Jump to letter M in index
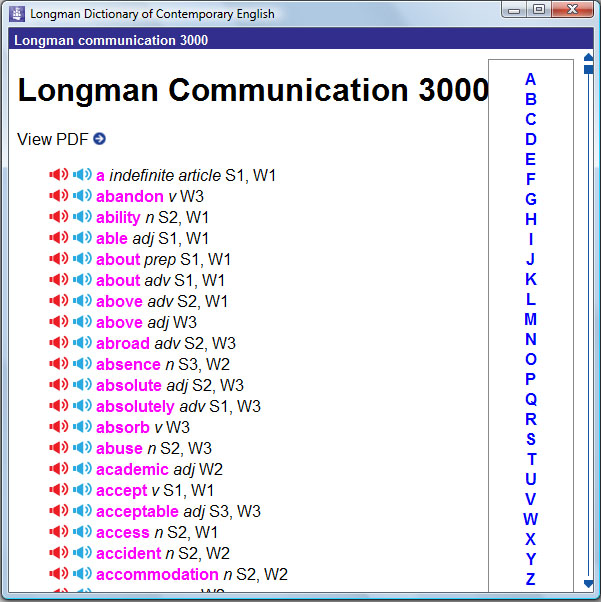This screenshot has width=601, height=602. [x=530, y=319]
